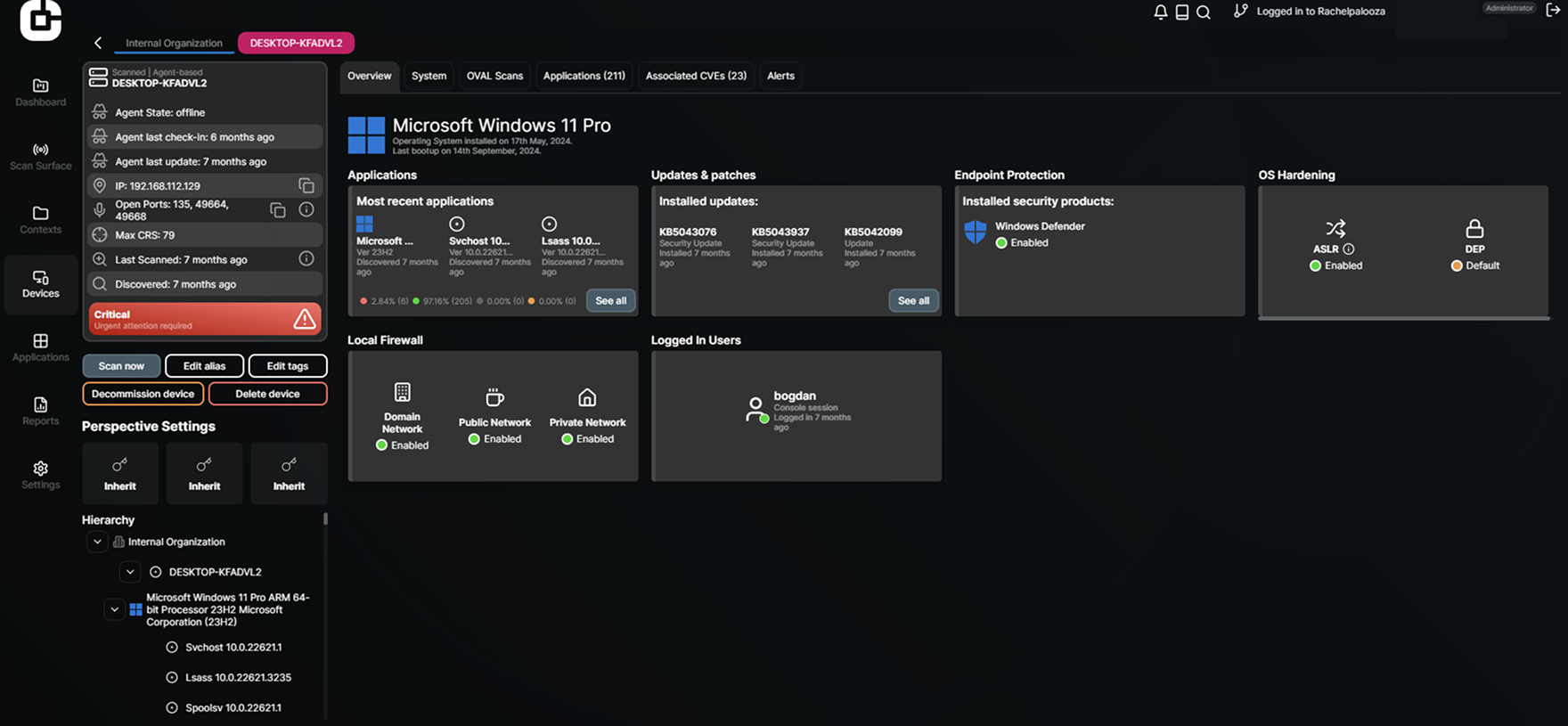1568x726 pixels.
Task: Collapse DESKTOP-KFADVL2 hierarchy node
Action: coord(130,572)
